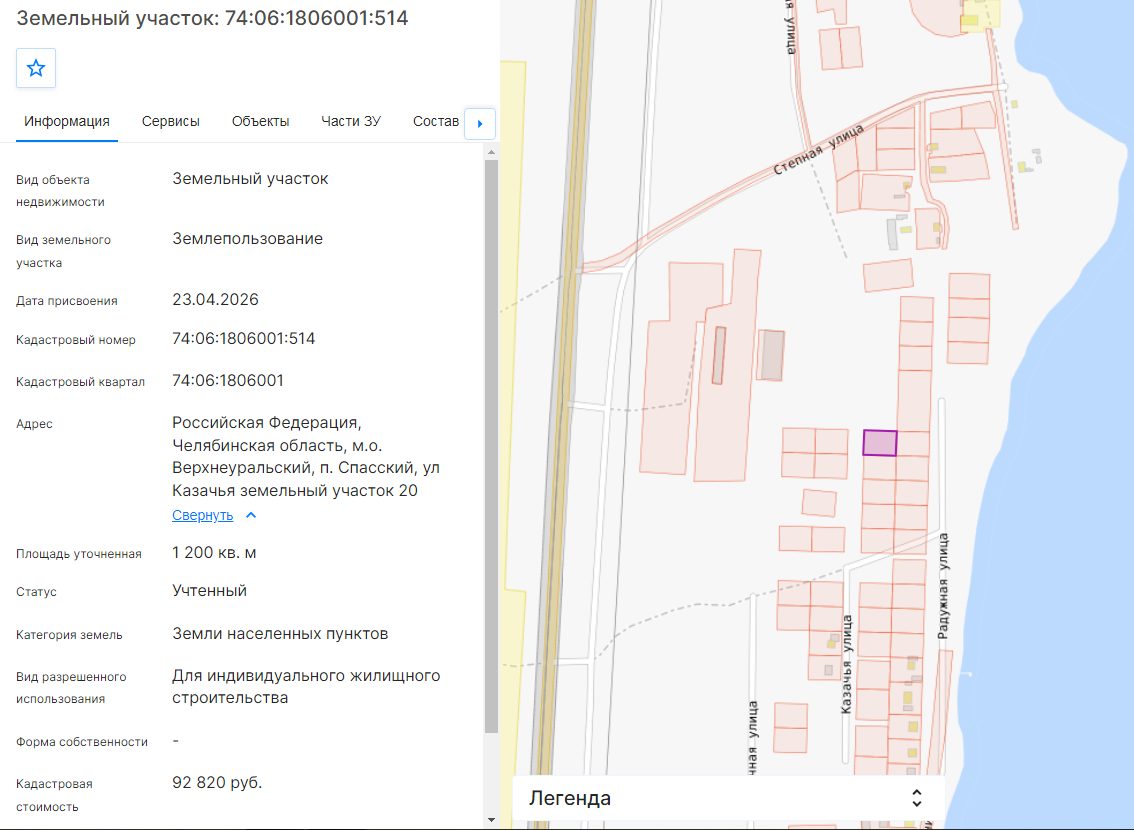This screenshot has width=1134, height=830.
Task: Collapse address with Свернуть link
Action: click(202, 515)
